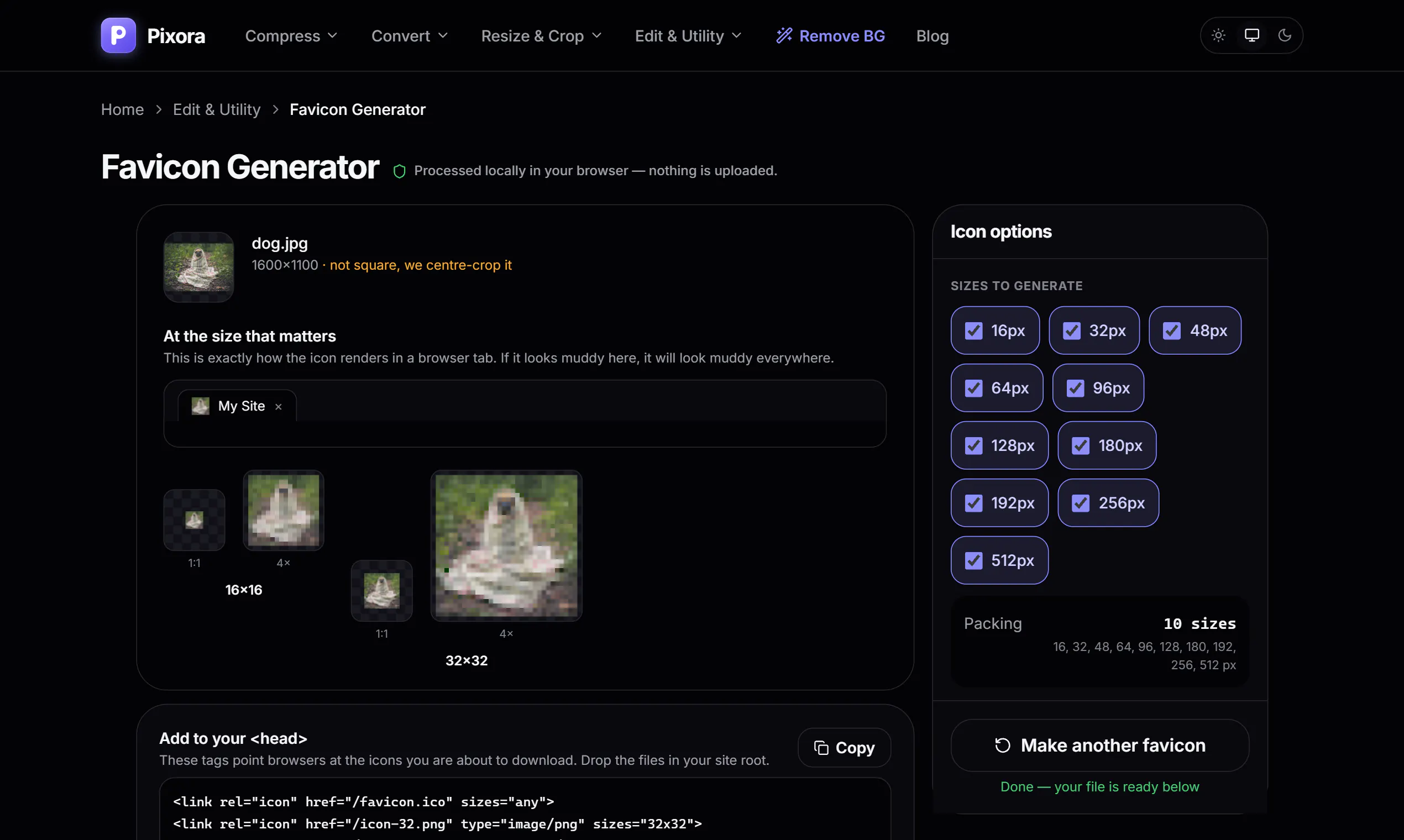Viewport: 1404px width, 840px height.
Task: Expand the Convert menu
Action: 410,36
